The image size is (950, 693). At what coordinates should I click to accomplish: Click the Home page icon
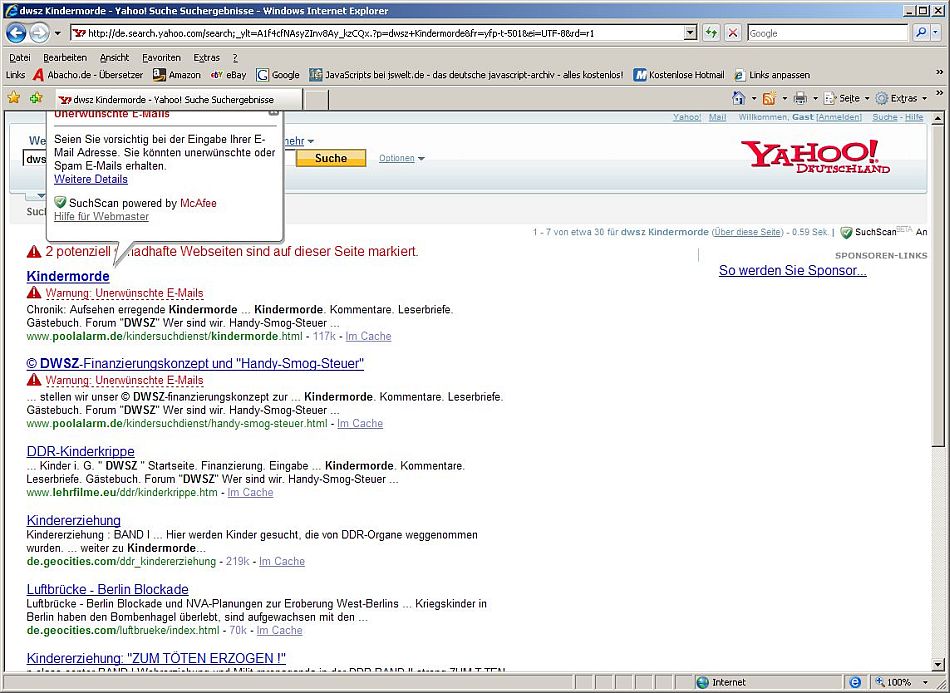739,98
